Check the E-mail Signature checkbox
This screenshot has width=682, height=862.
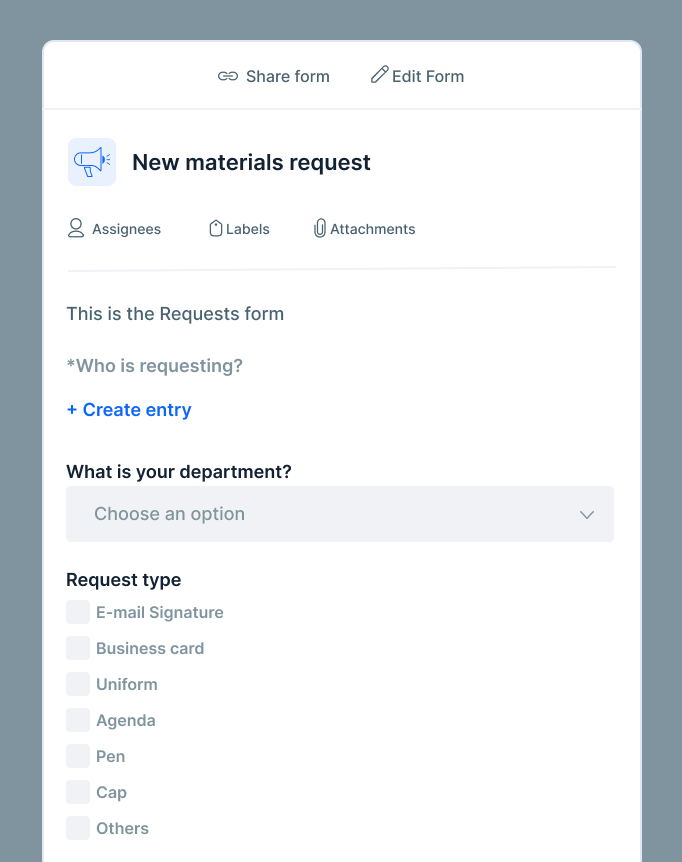78,612
